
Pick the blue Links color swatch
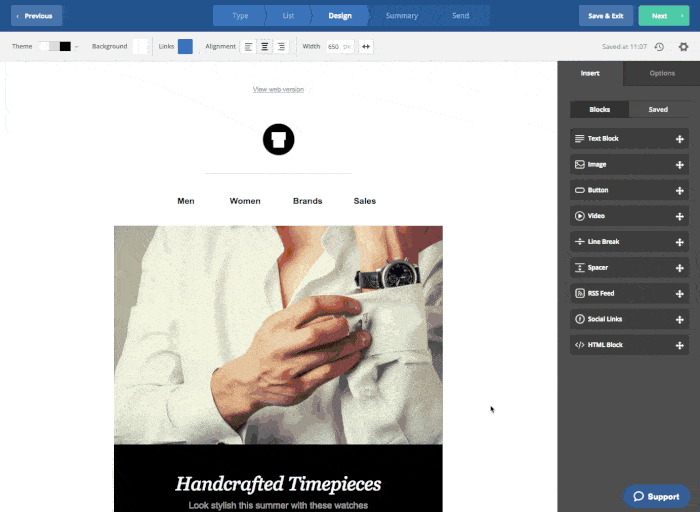coord(185,46)
